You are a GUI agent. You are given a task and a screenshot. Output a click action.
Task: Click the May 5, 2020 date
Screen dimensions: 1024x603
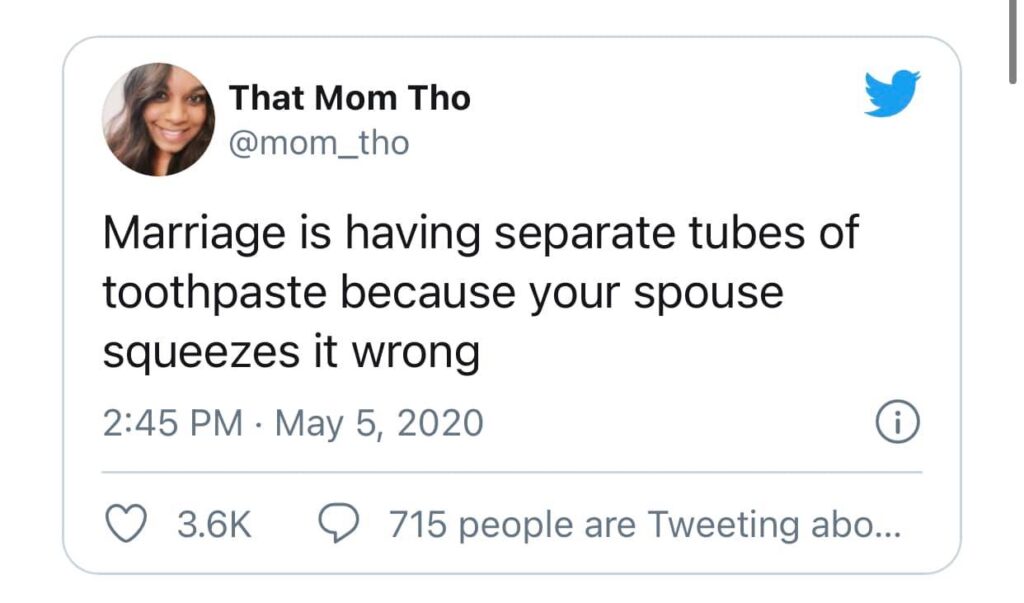(377, 423)
